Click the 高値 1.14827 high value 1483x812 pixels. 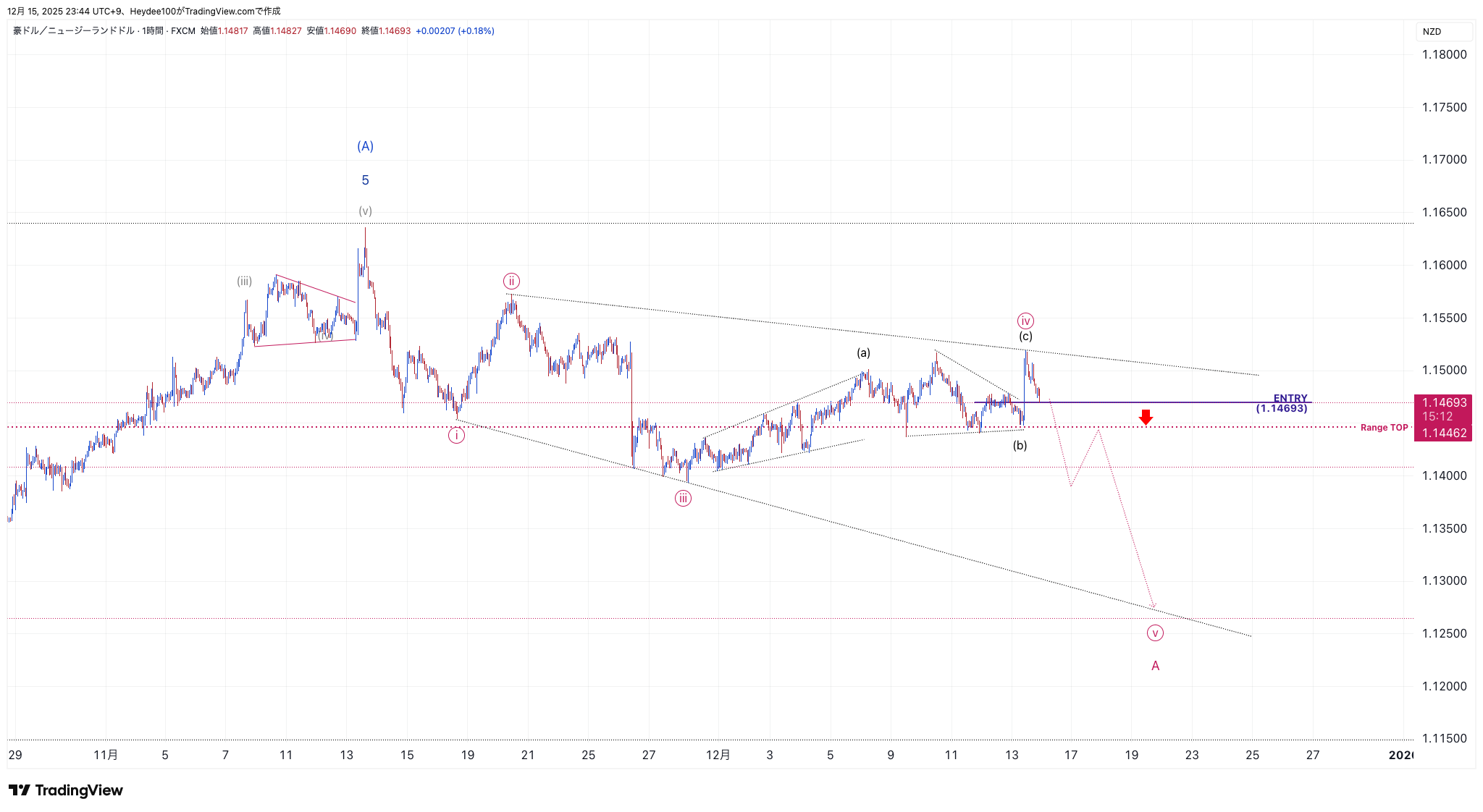click(x=277, y=31)
